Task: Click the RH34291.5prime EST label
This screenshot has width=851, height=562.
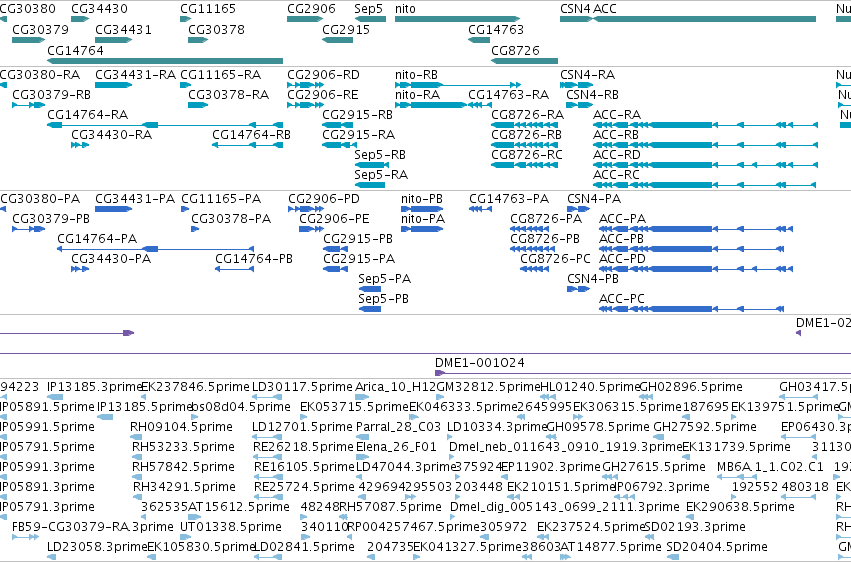Action: 185,487
